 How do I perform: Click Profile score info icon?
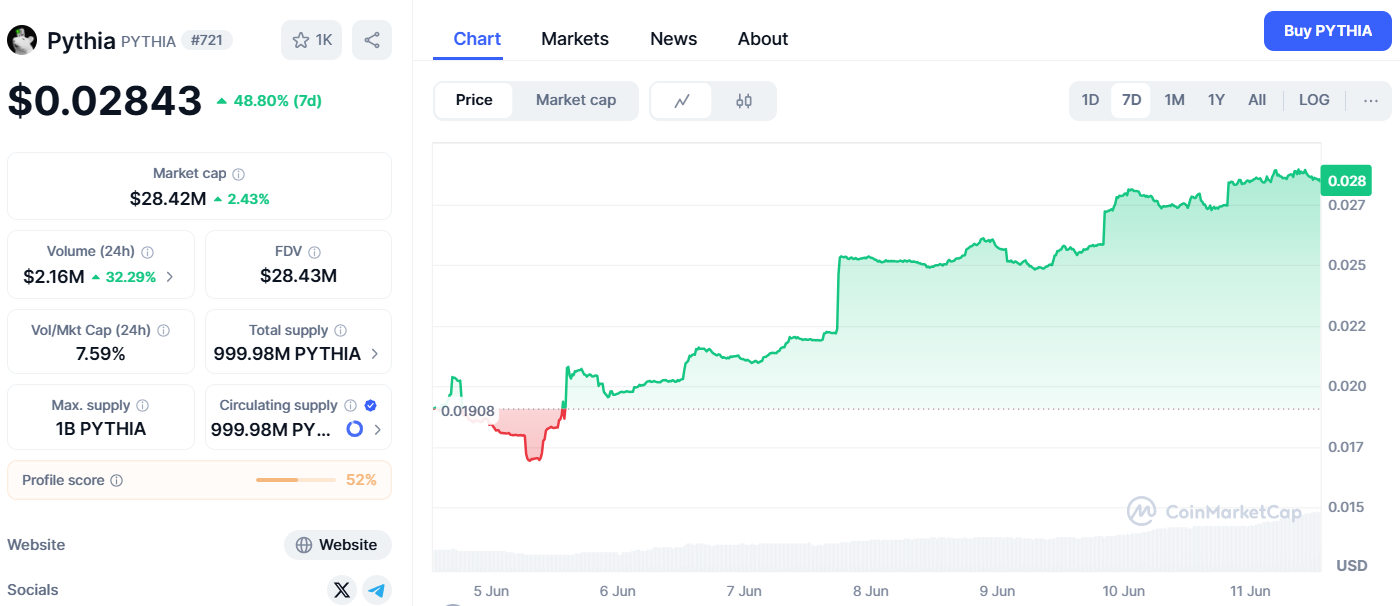point(116,481)
